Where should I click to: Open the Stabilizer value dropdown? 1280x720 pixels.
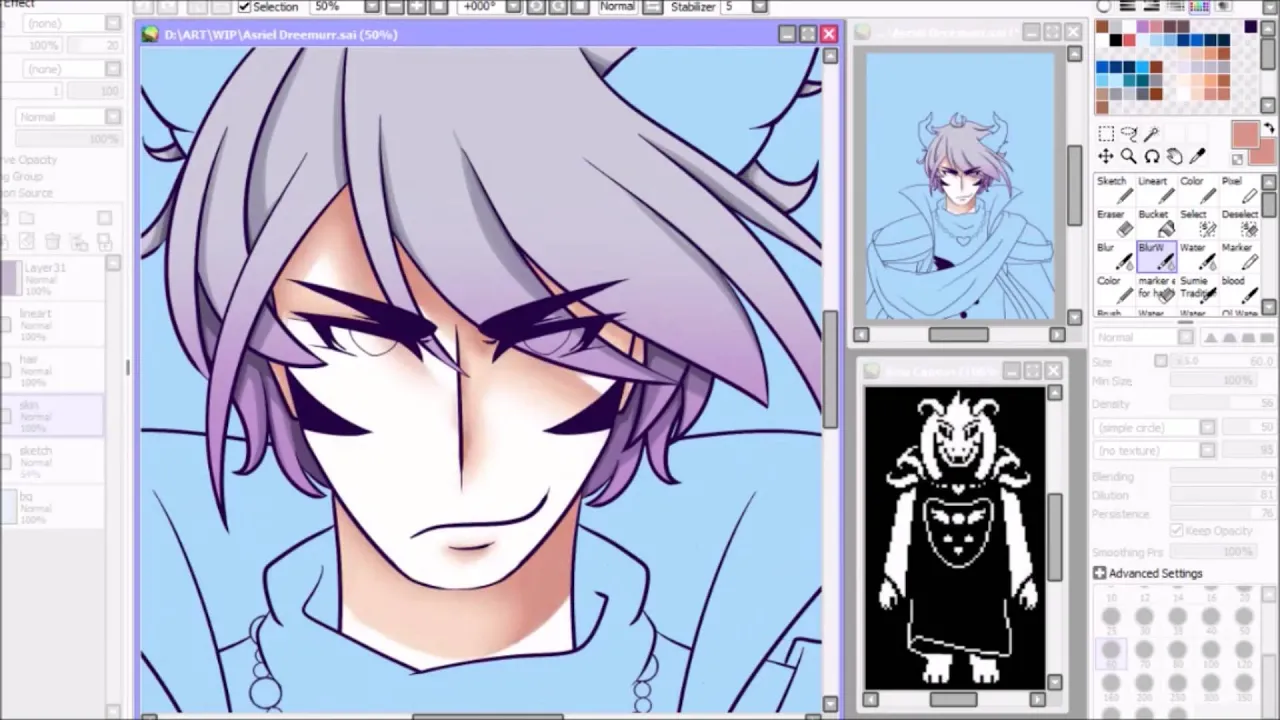(759, 7)
